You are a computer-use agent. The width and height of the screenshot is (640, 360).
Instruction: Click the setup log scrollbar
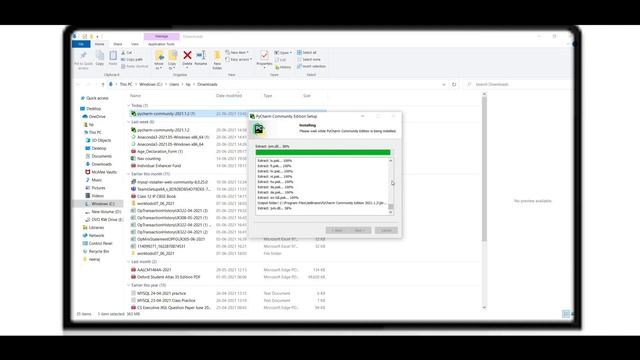click(x=391, y=186)
